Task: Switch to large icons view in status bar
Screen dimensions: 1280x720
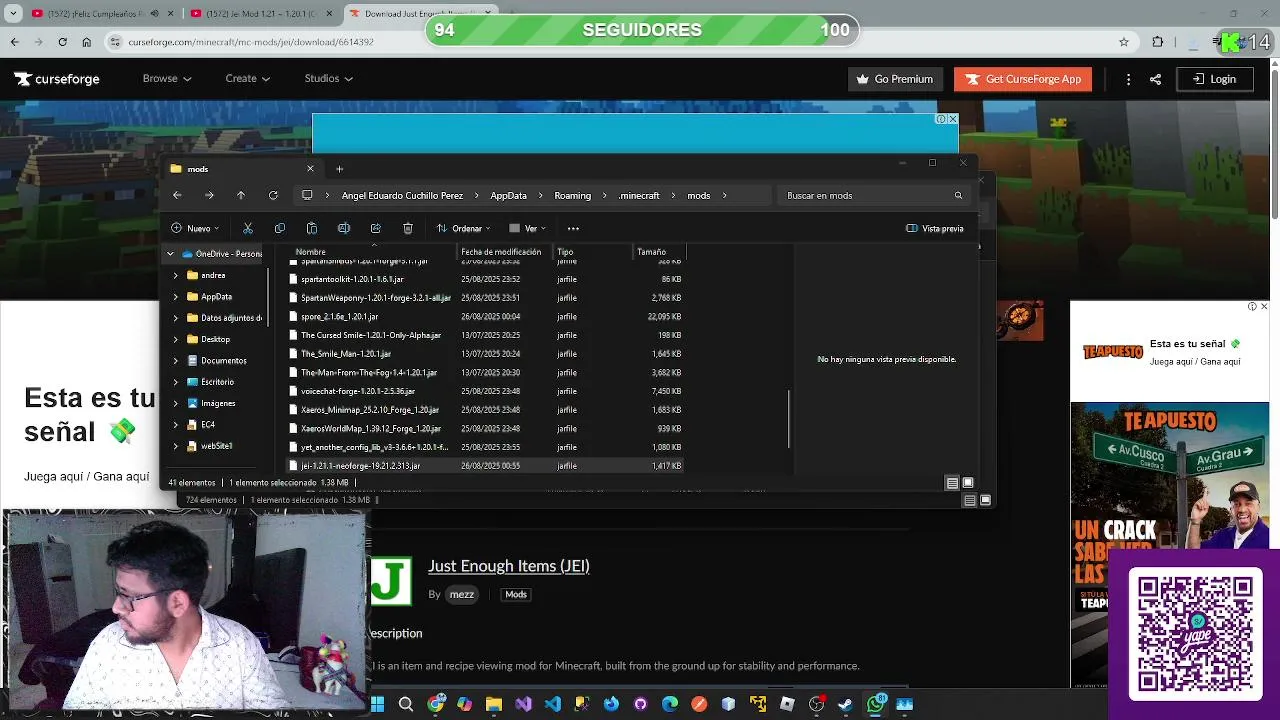Action: 968,483
